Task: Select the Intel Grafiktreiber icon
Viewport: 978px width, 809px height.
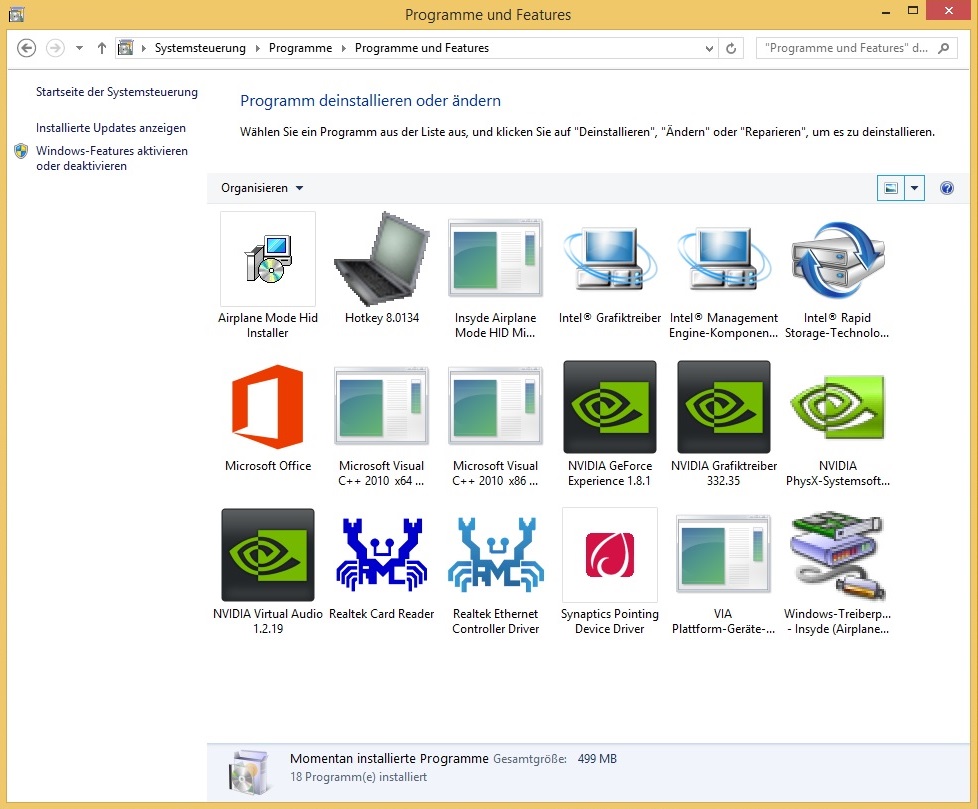Action: (x=610, y=259)
